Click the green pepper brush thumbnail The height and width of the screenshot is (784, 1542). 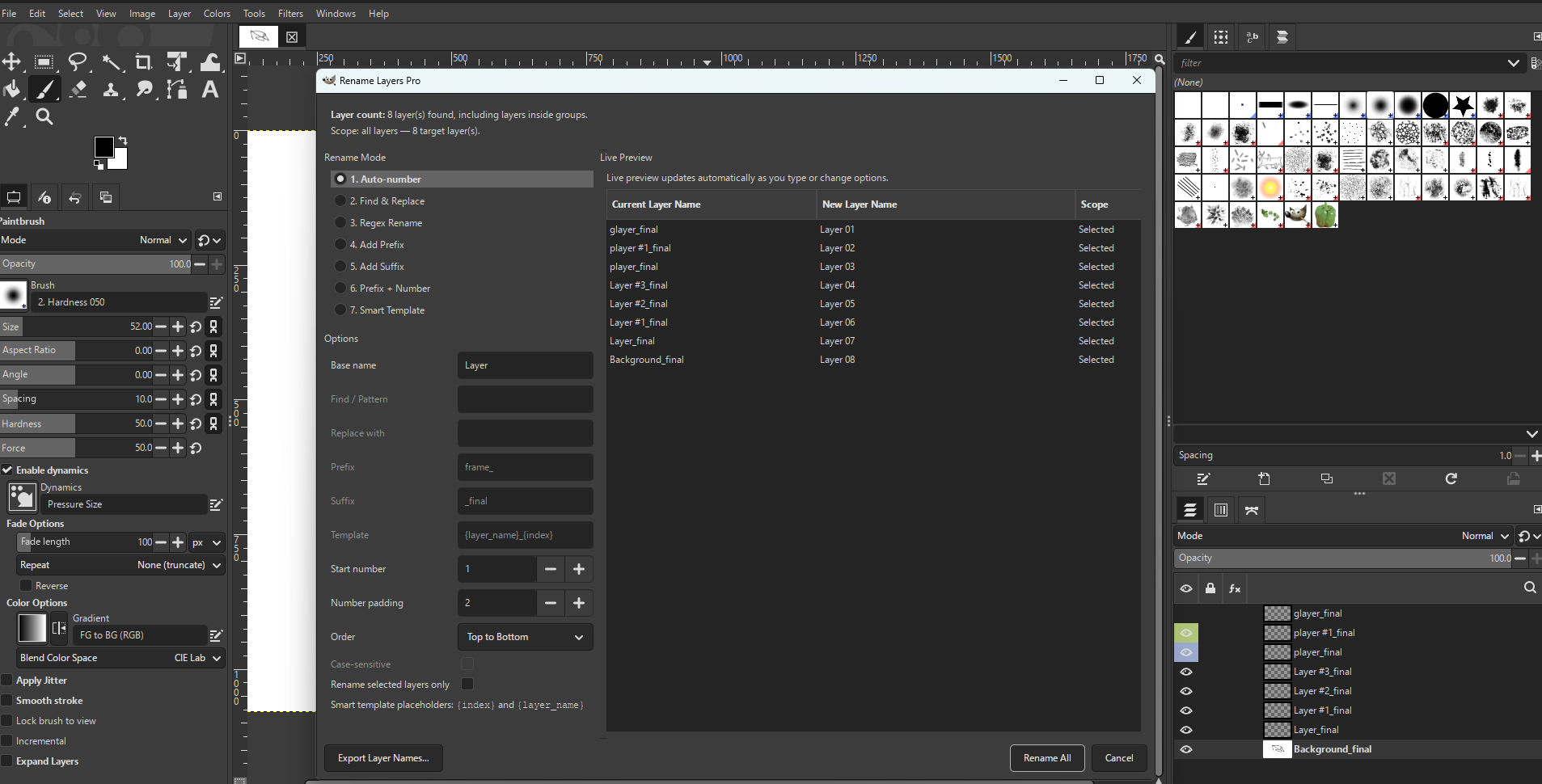1324,215
